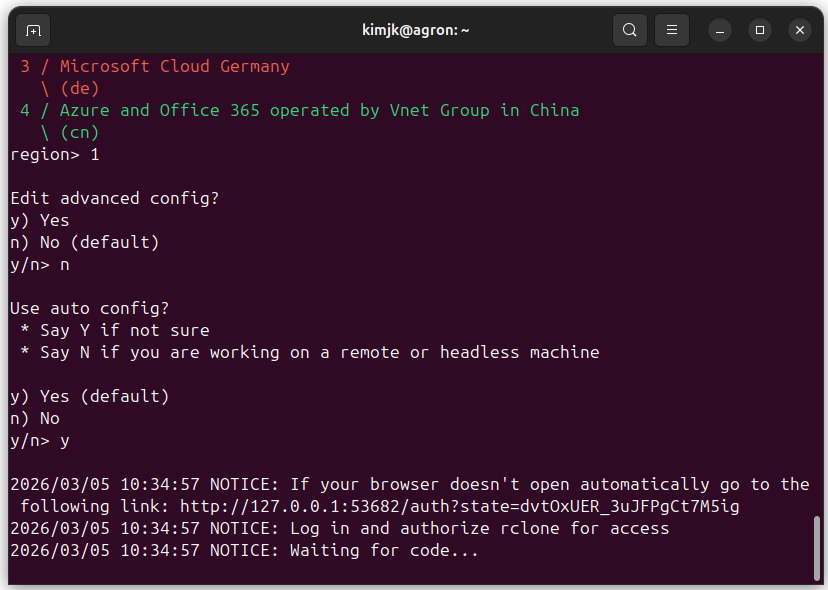This screenshot has height=590, width=828.
Task: Click 'n) No (default)' option text
Action: tap(85, 242)
